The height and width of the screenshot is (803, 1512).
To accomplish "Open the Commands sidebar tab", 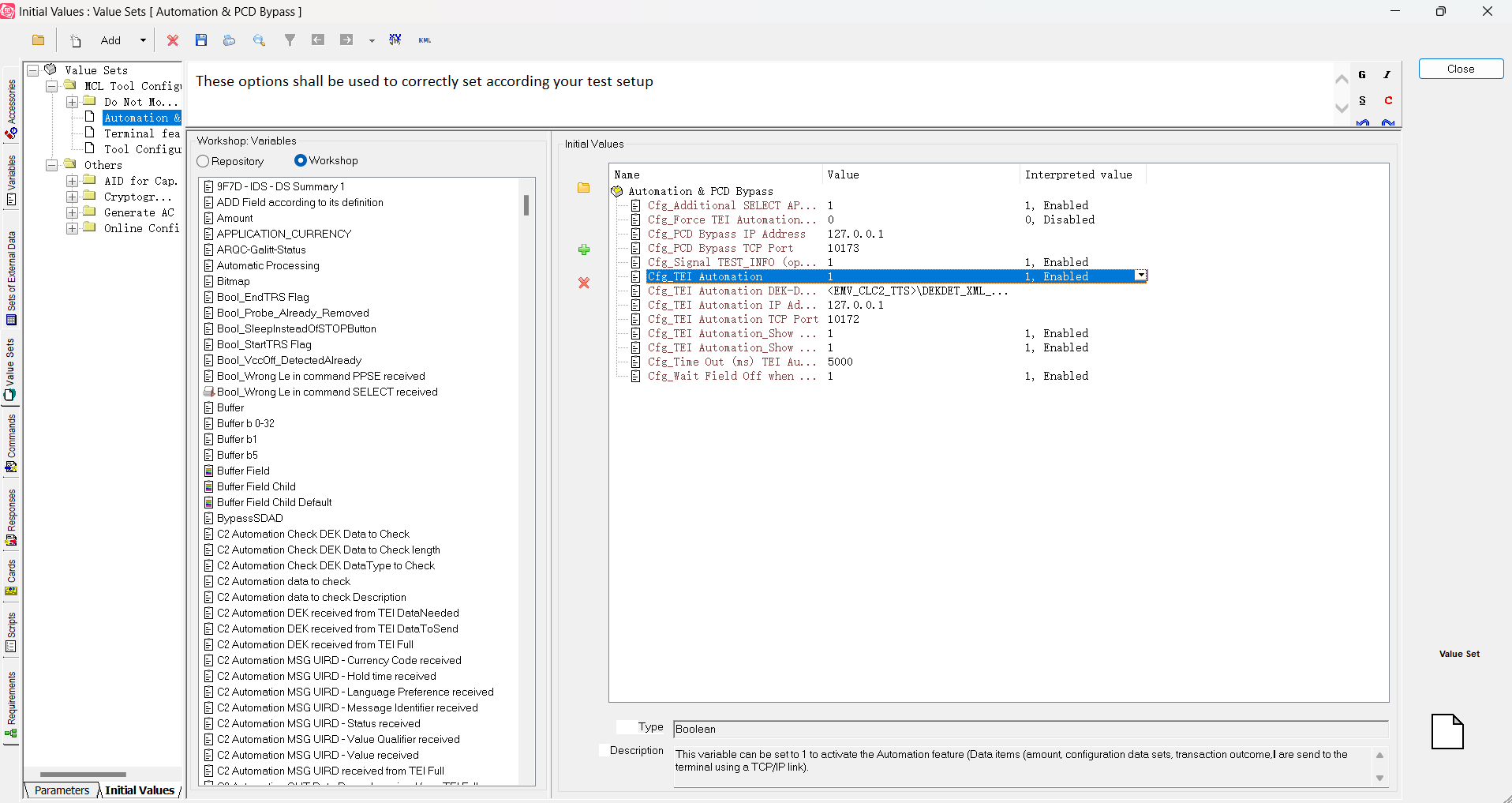I will pos(11,443).
